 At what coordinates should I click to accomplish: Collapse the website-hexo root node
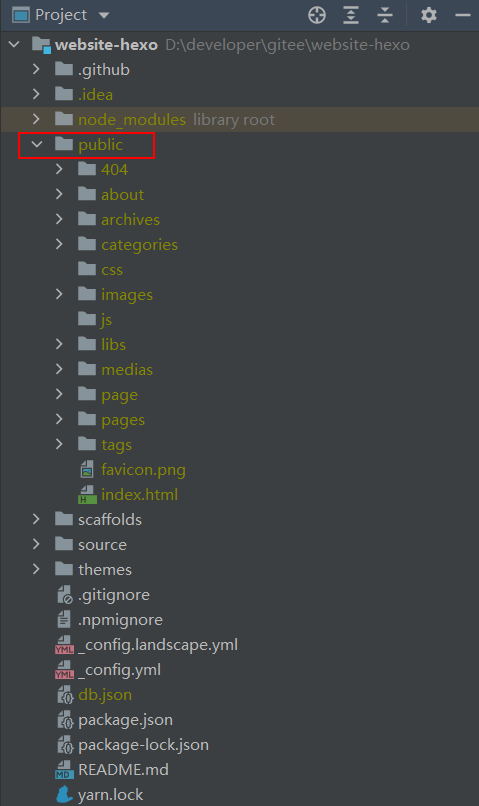(14, 44)
